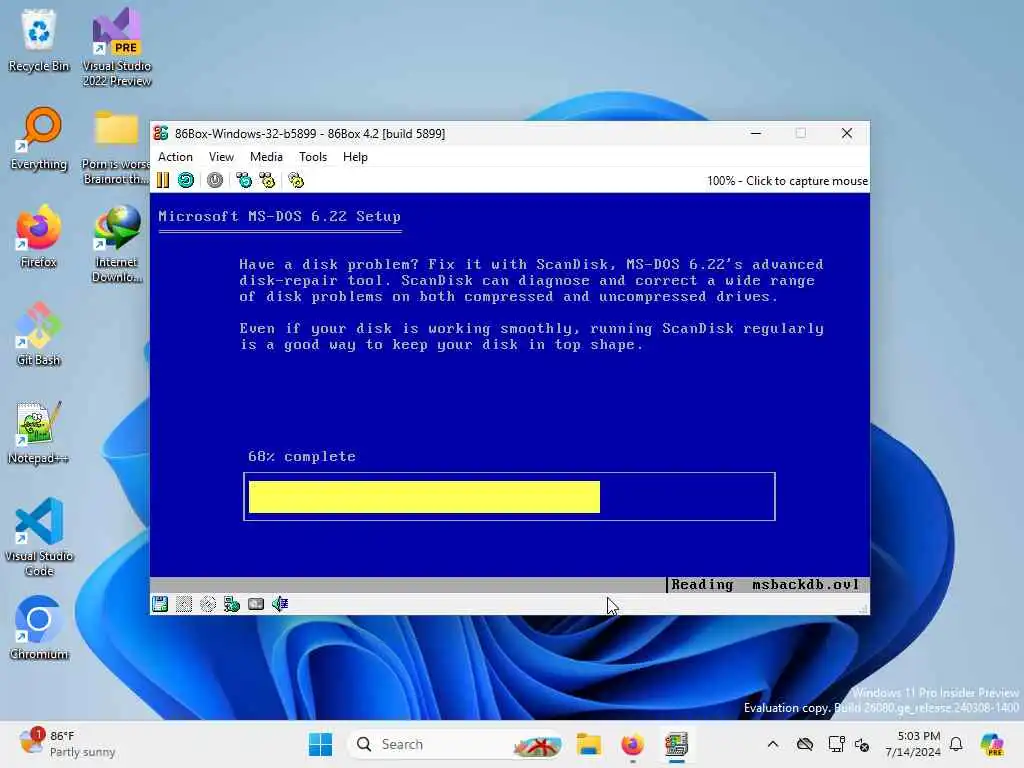The image size is (1024, 768).
Task: Click the teal hard reset toolbar icon
Action: click(x=186, y=180)
